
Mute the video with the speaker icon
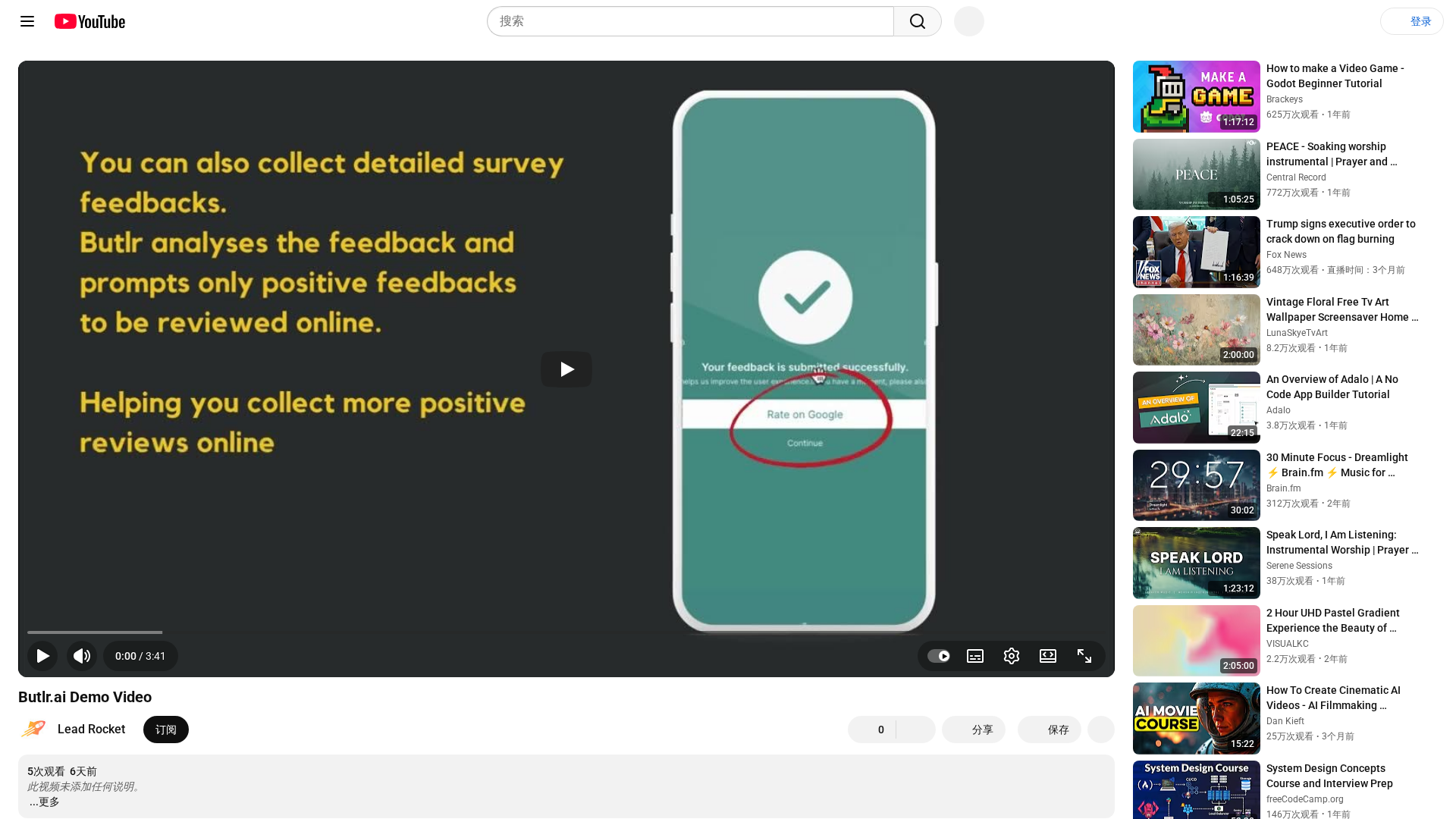(82, 656)
